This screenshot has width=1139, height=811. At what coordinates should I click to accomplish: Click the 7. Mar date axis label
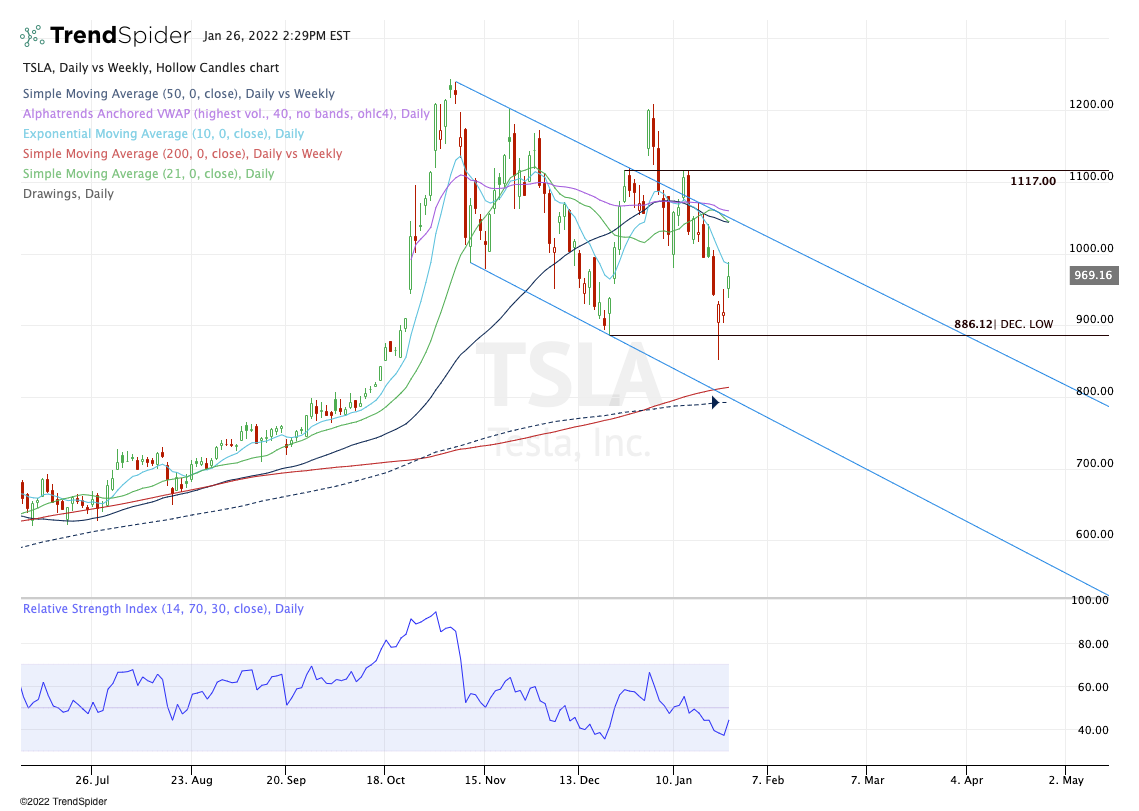coord(867,780)
